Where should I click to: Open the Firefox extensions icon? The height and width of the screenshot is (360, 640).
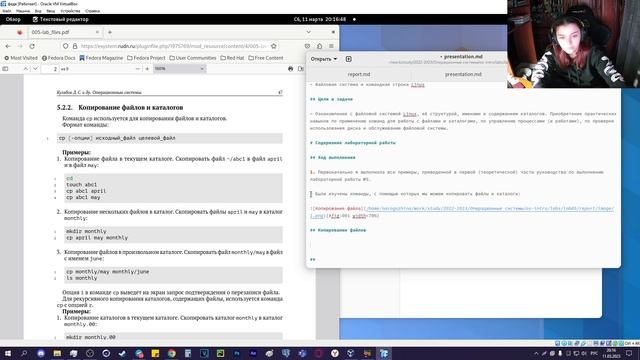(320, 46)
